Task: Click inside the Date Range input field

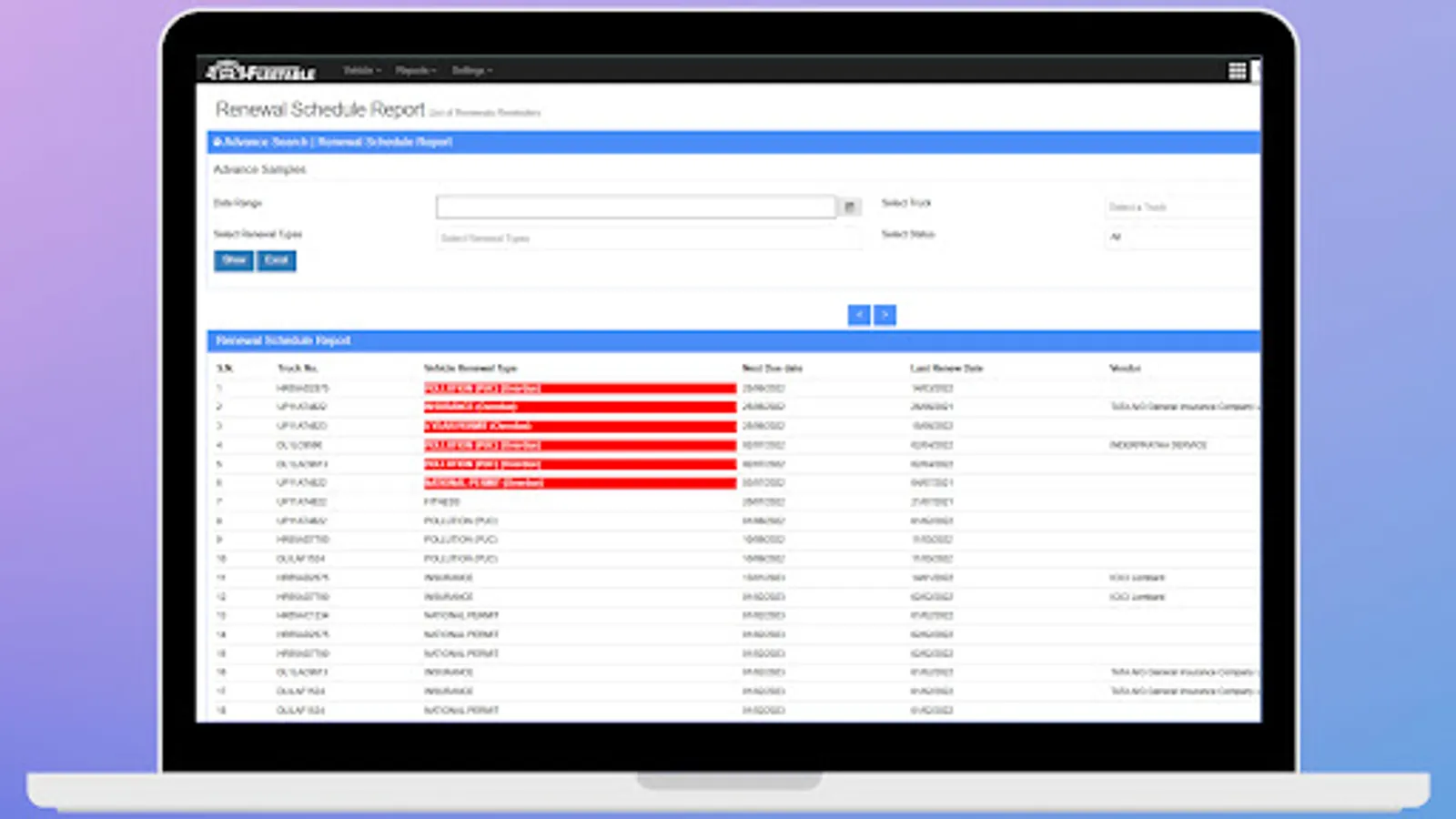Action: 636,207
